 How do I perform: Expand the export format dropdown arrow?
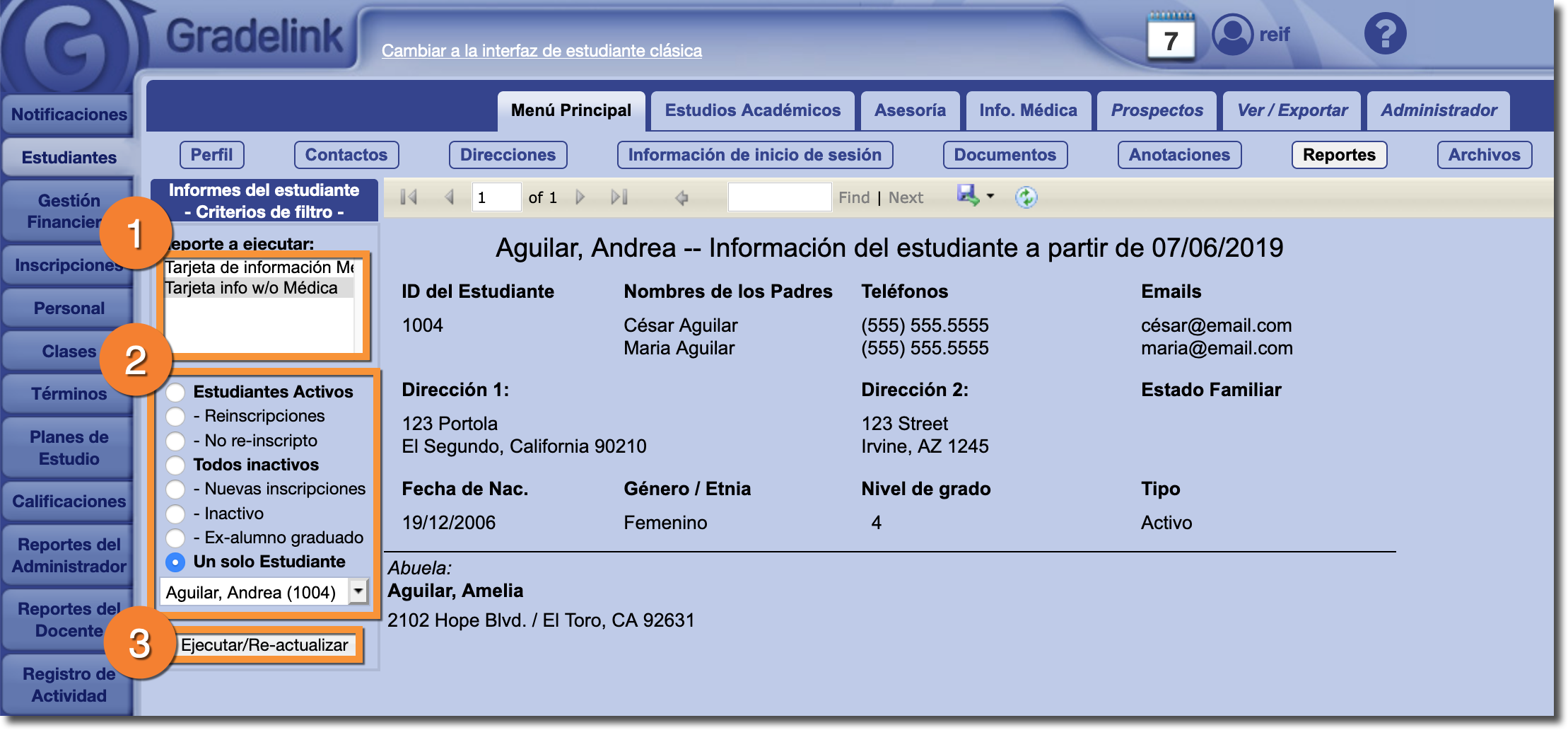pyautogui.click(x=990, y=197)
